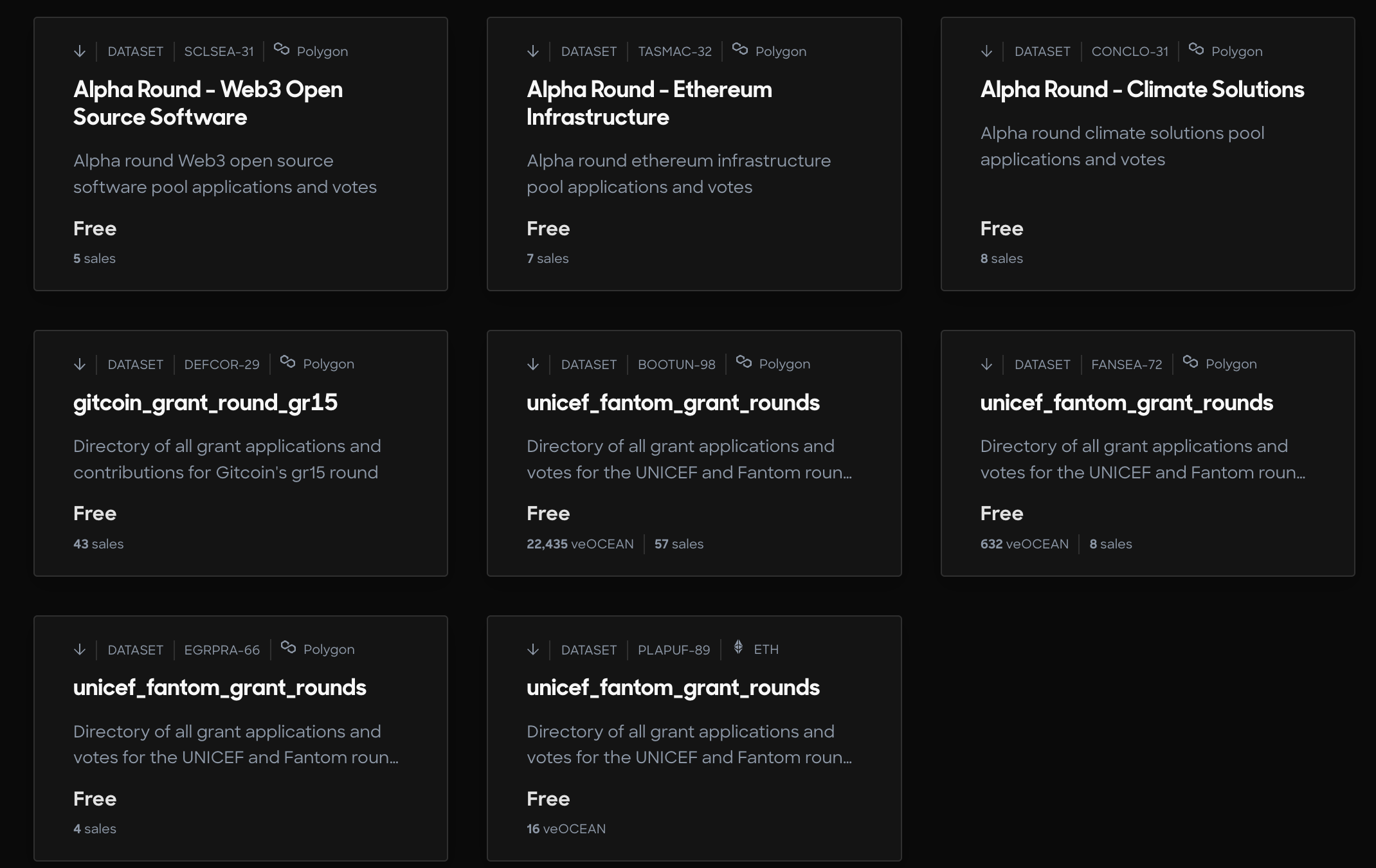This screenshot has height=868, width=1376.
Task: Click '7 sales' on Ethereum Infrastructure card
Action: (548, 258)
